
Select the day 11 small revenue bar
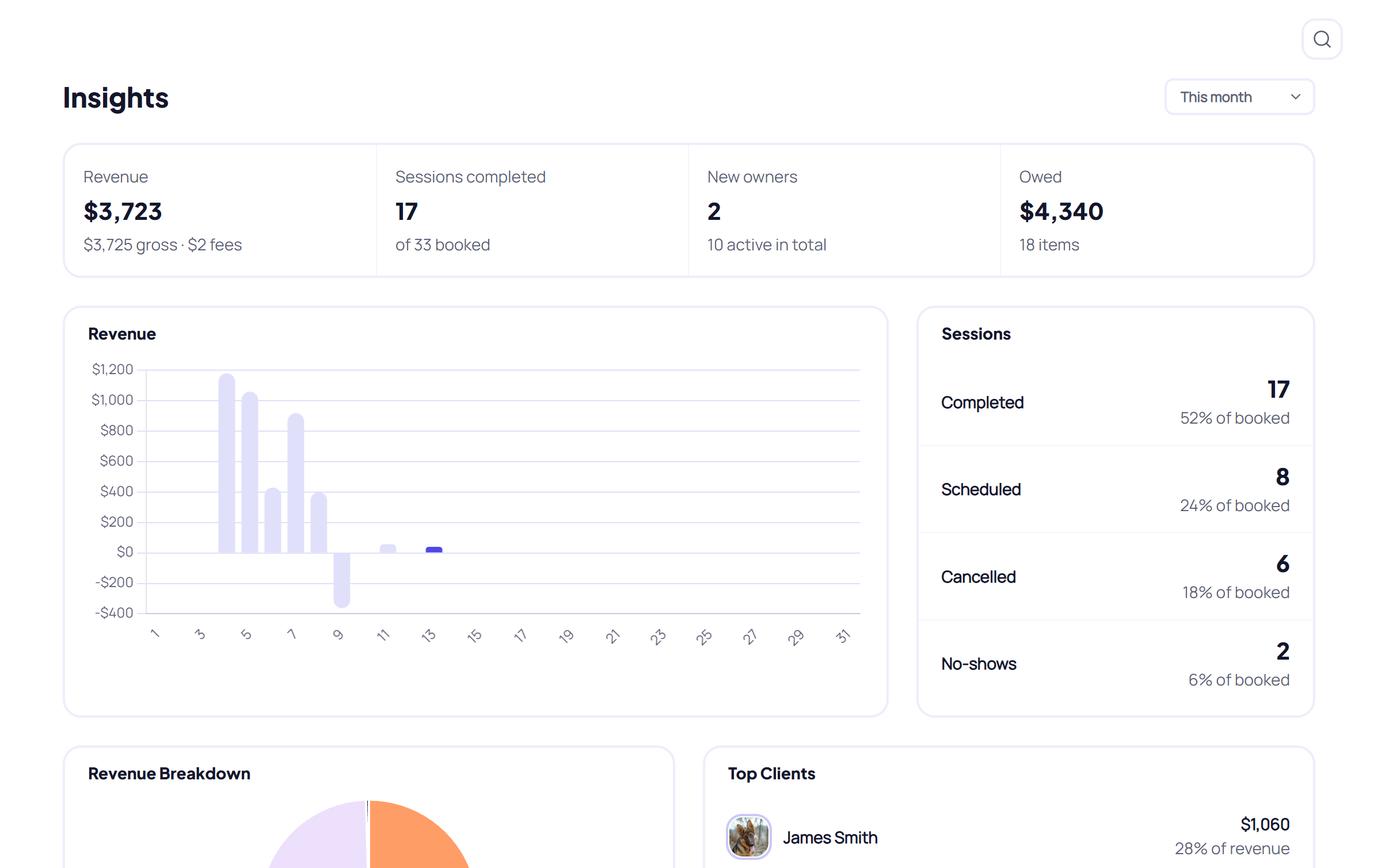(388, 549)
